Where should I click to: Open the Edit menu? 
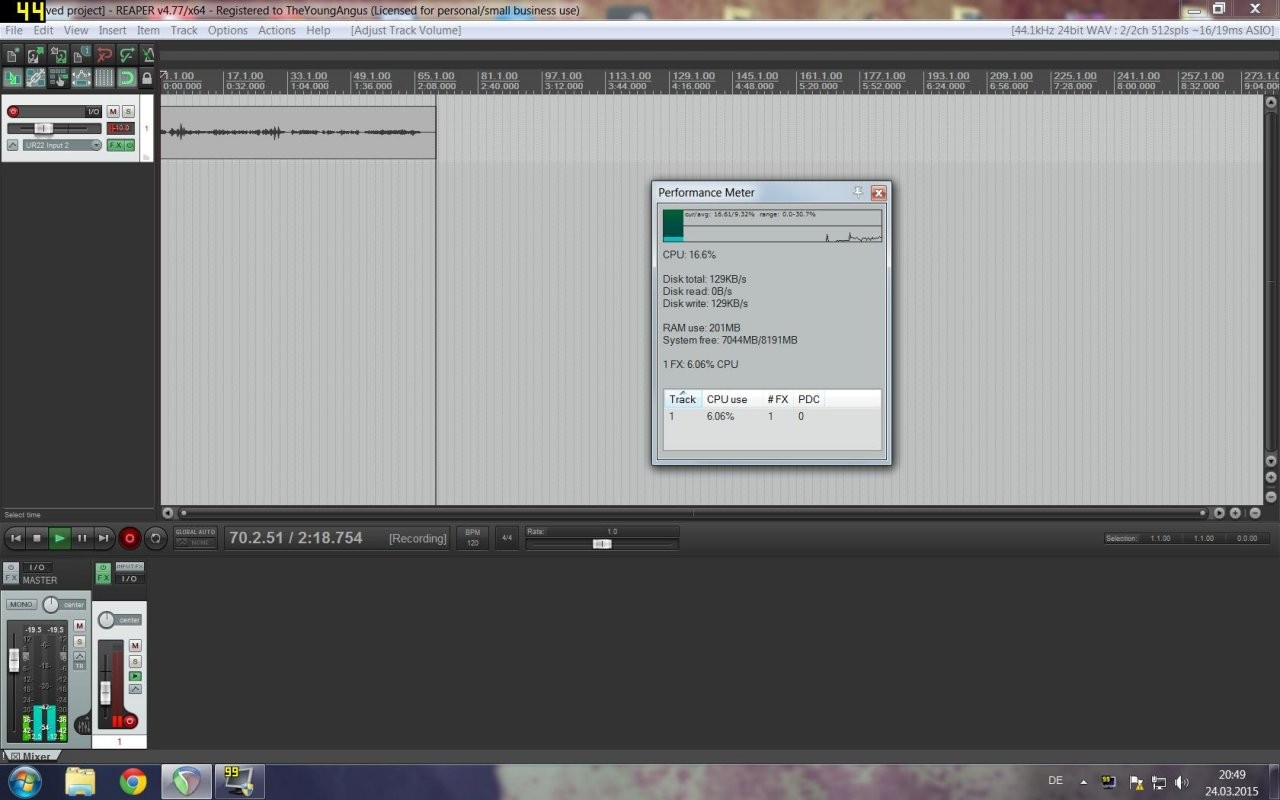pyautogui.click(x=43, y=30)
